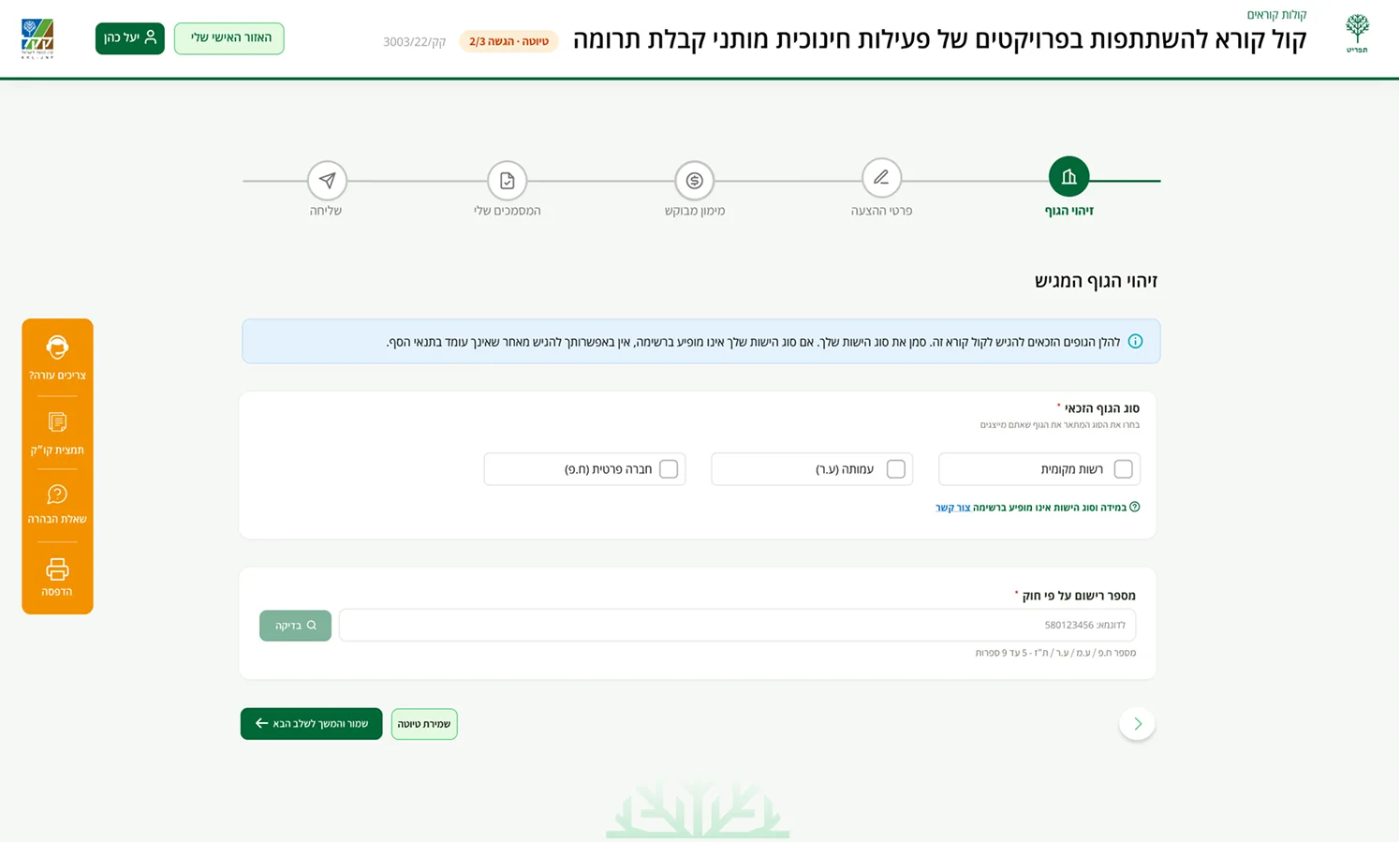This screenshot has width=1400, height=842.
Task: Click the זיהוי הגוף המגיש heading
Action: coord(1096,281)
